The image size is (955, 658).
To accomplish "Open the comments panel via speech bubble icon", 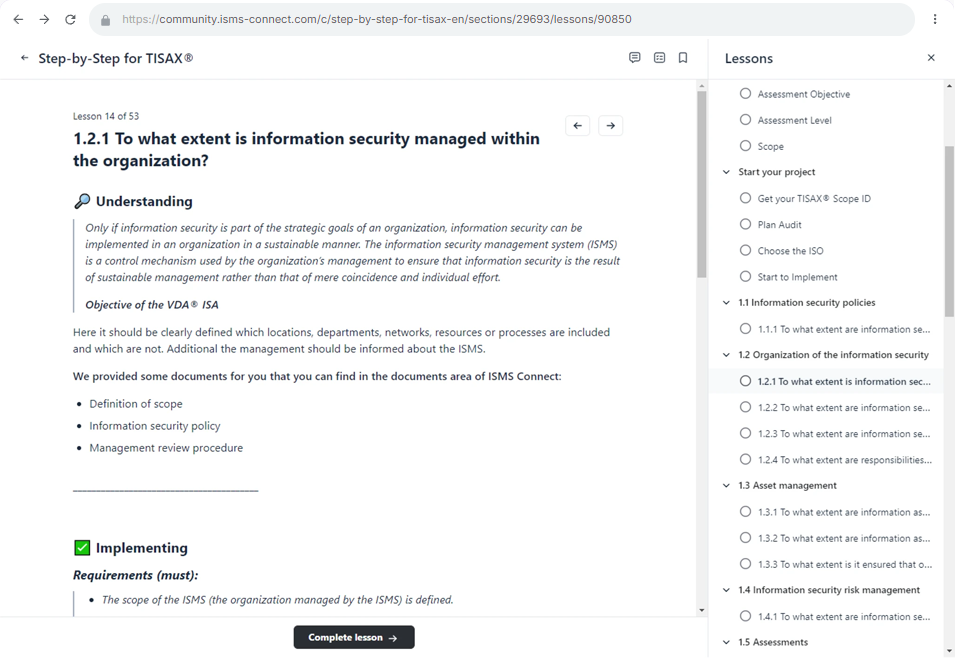I will (x=635, y=57).
